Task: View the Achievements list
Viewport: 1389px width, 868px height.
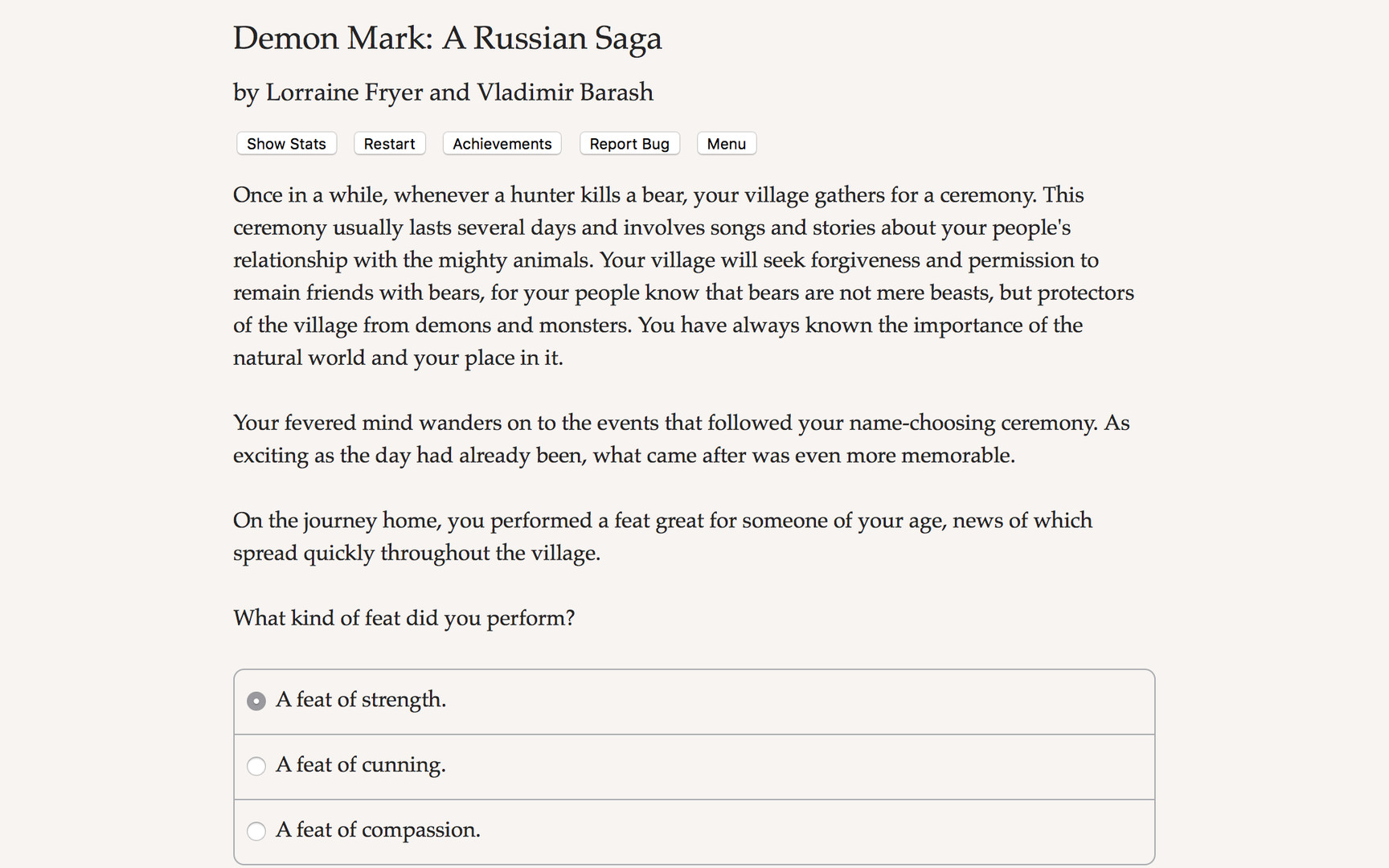Action: click(502, 143)
